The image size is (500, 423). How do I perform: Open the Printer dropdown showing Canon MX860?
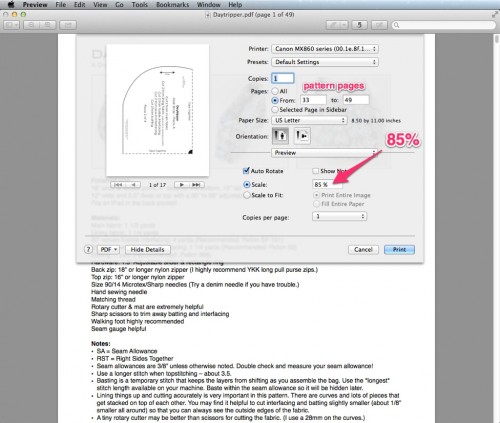point(325,49)
